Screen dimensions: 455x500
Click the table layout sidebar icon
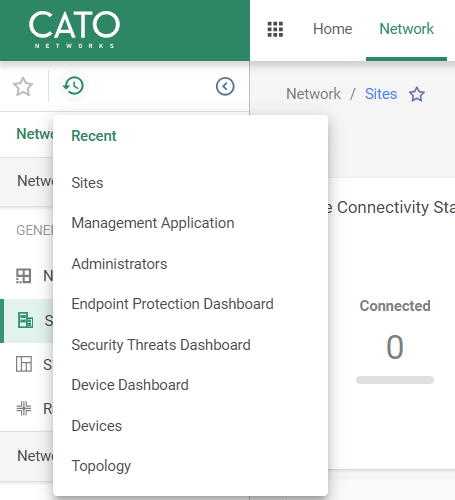(24, 364)
